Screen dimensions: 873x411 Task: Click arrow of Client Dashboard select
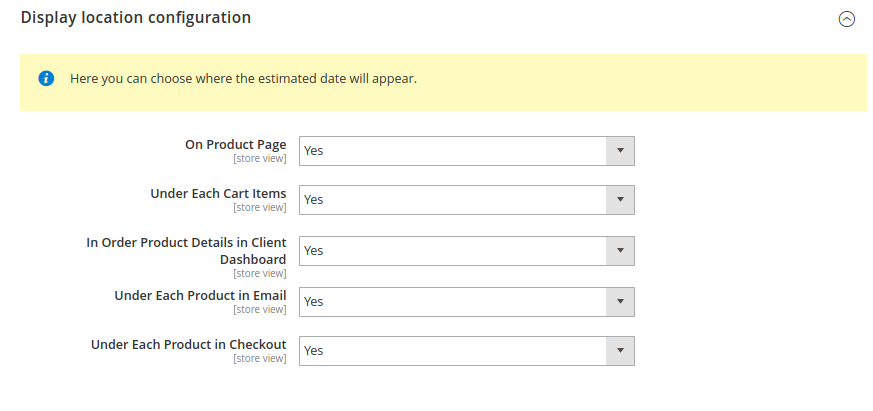(x=620, y=251)
